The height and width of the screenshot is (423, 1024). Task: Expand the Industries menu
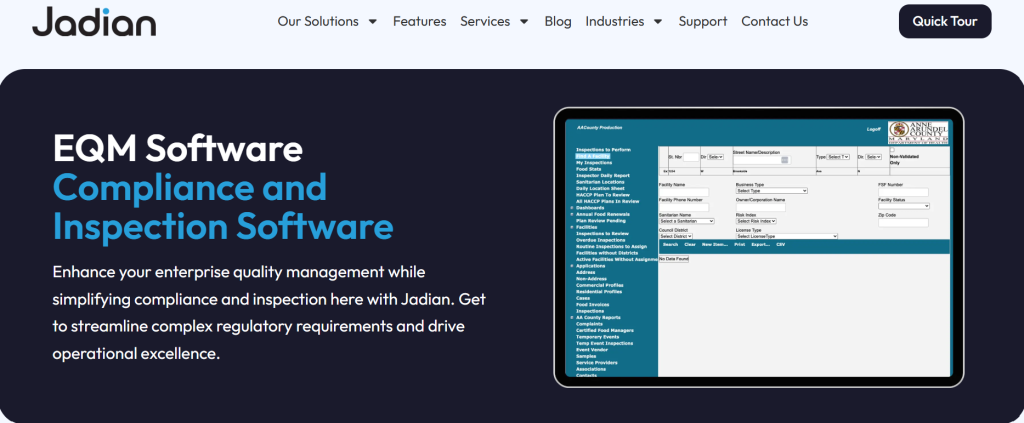pyautogui.click(x=624, y=22)
